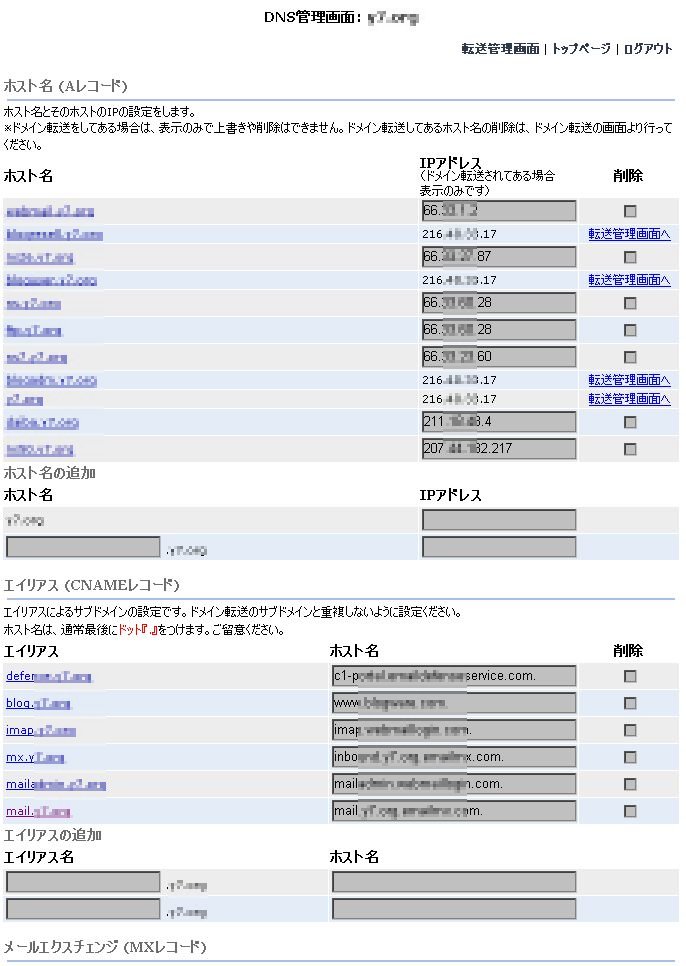The height and width of the screenshot is (966, 686).
Task: Select delete checkbox for mx alias
Action: point(630,757)
